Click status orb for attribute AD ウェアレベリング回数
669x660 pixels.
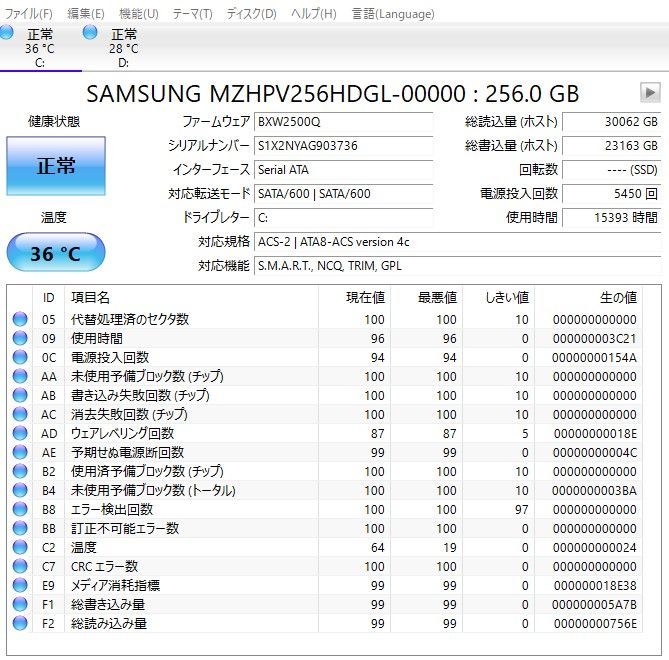[x=20, y=433]
